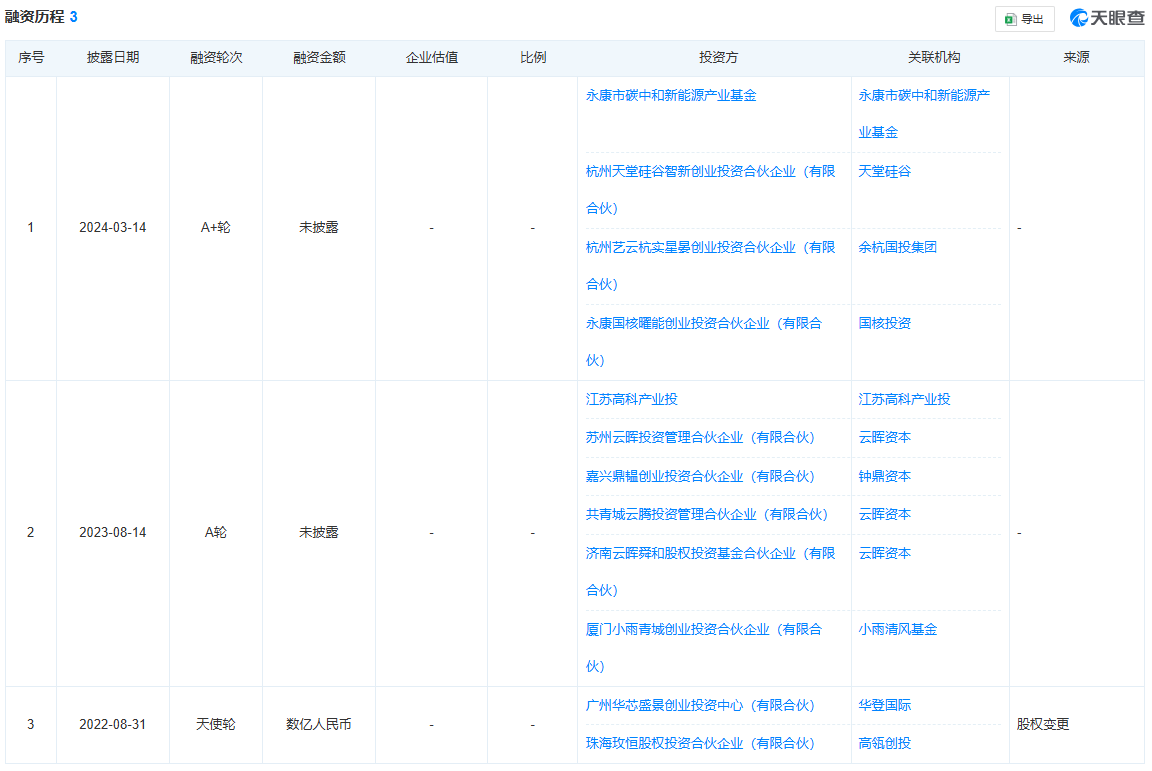Open investor 嘉兴鼎韫创业投资合伙企业
The height and width of the screenshot is (771, 1152).
700,476
